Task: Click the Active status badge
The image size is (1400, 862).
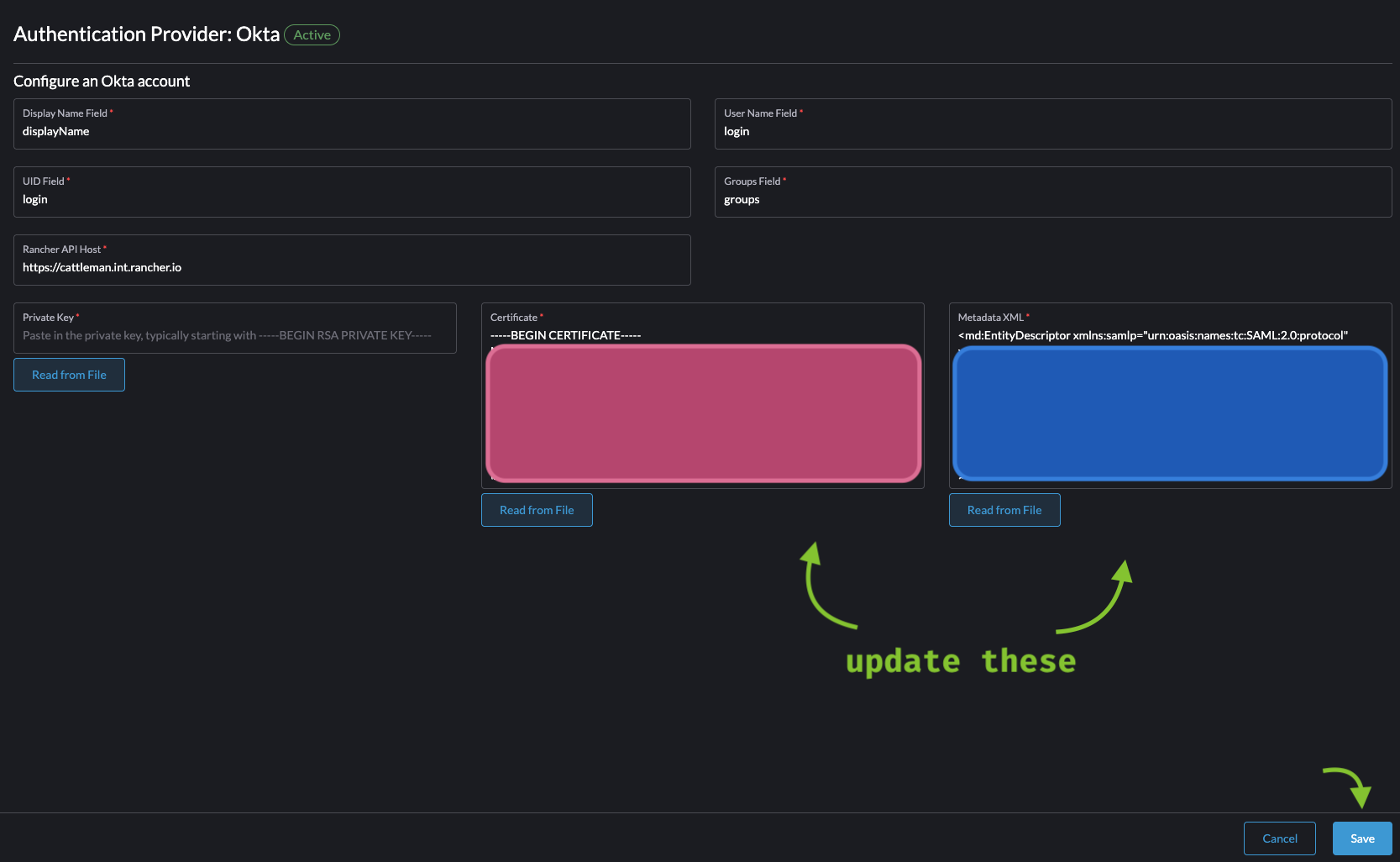Action: [x=312, y=34]
